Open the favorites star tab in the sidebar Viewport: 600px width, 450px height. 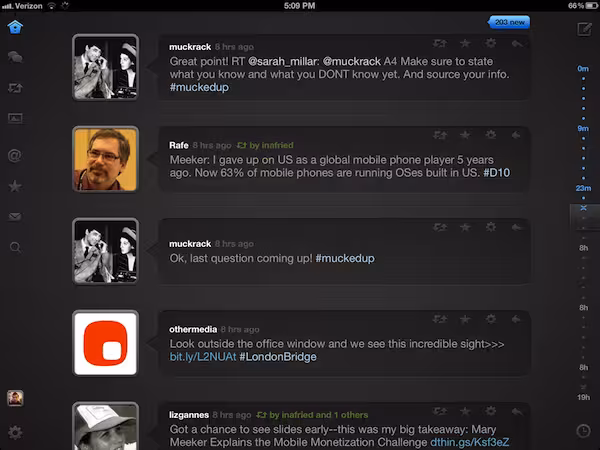(15, 186)
